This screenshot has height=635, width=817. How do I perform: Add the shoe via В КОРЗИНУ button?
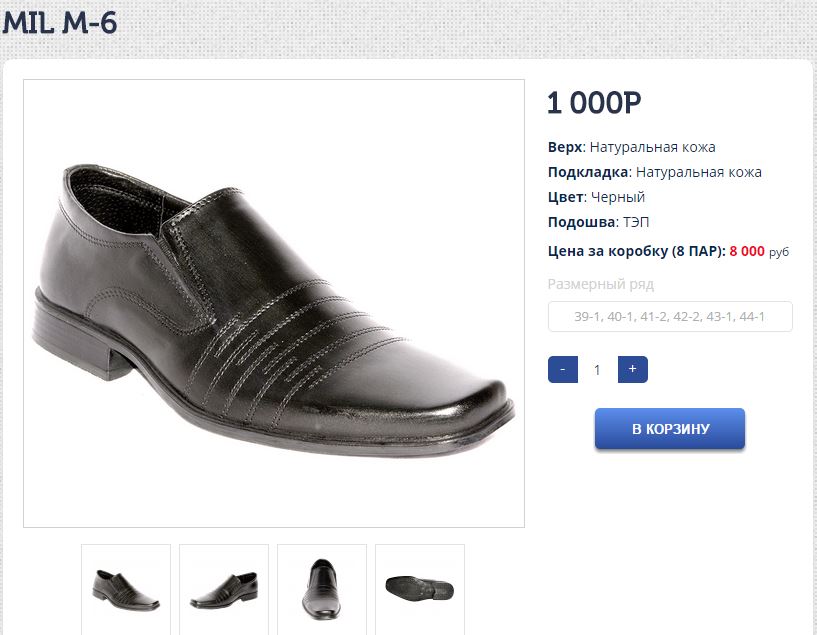[x=670, y=429]
